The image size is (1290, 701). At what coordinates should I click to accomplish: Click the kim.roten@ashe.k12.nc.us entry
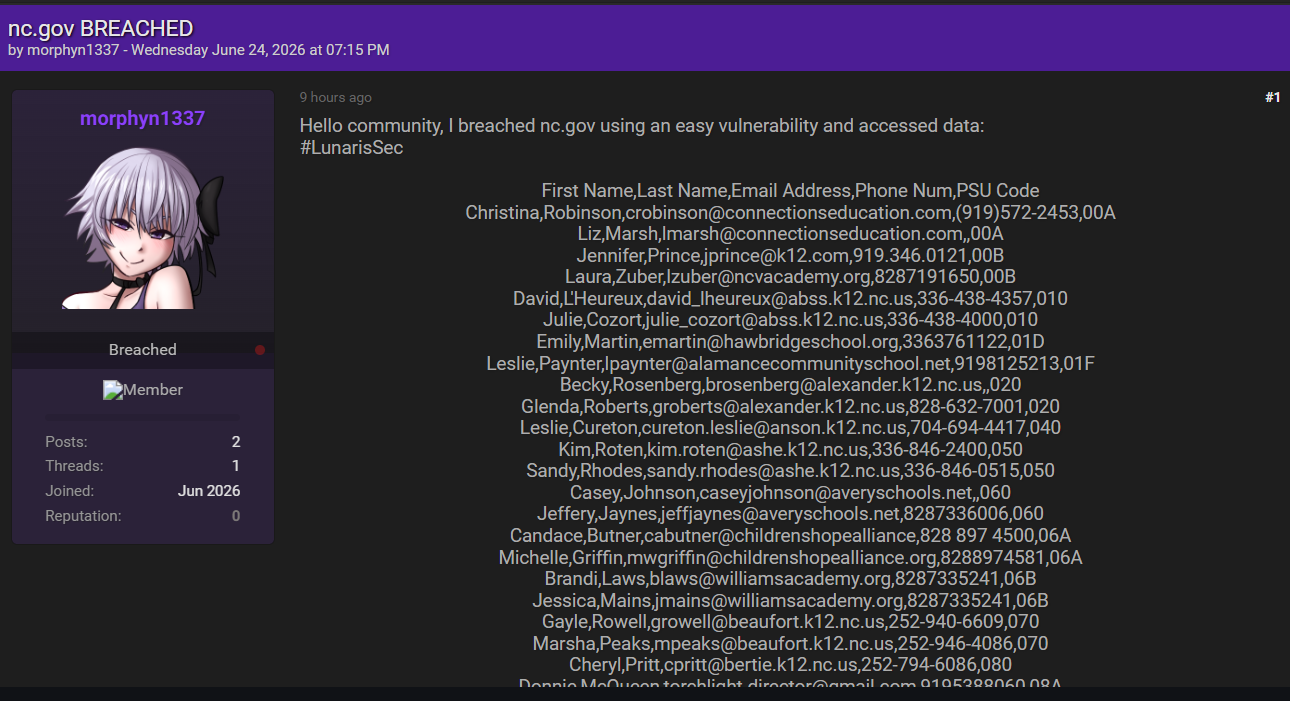790,450
